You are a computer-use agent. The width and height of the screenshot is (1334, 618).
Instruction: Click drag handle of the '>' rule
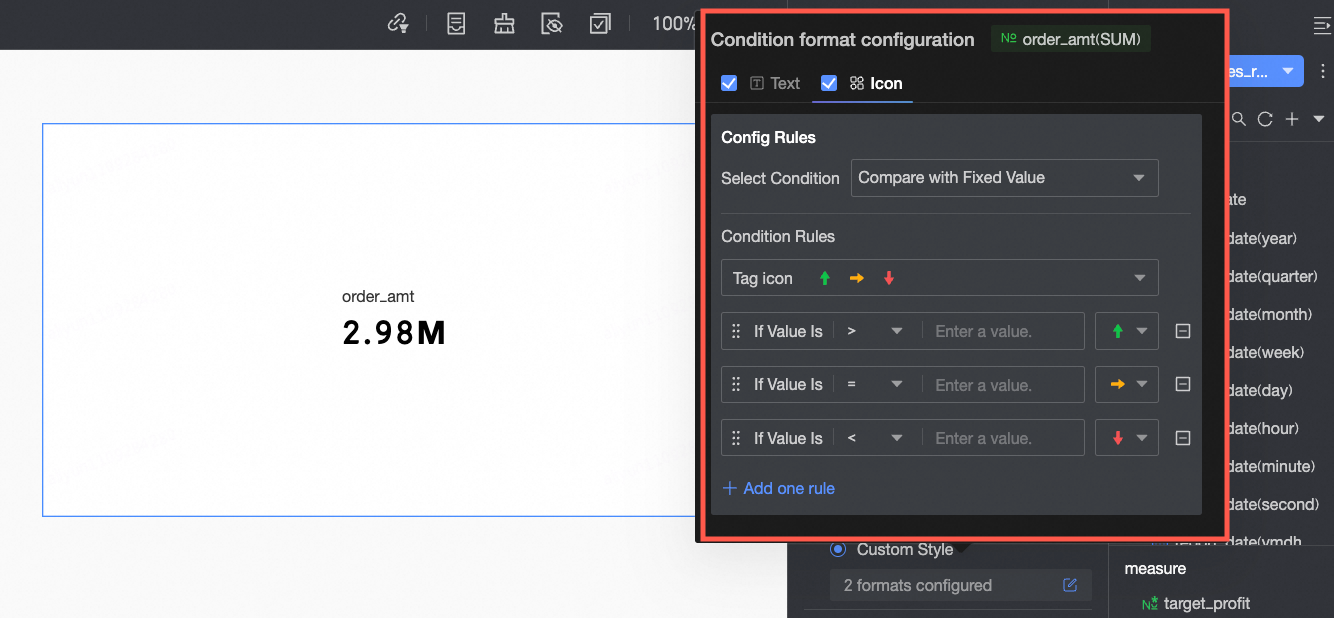(x=737, y=331)
